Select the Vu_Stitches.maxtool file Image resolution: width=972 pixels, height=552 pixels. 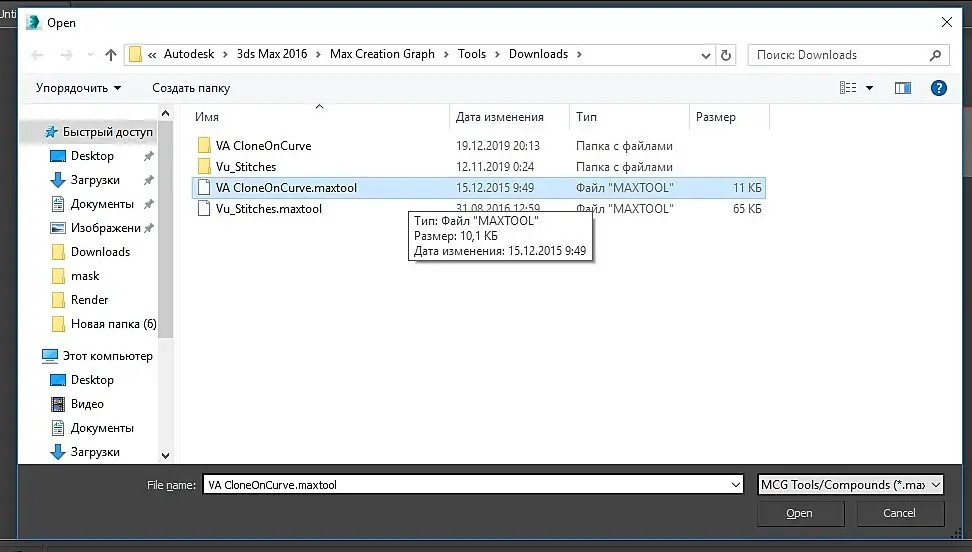[x=268, y=209]
